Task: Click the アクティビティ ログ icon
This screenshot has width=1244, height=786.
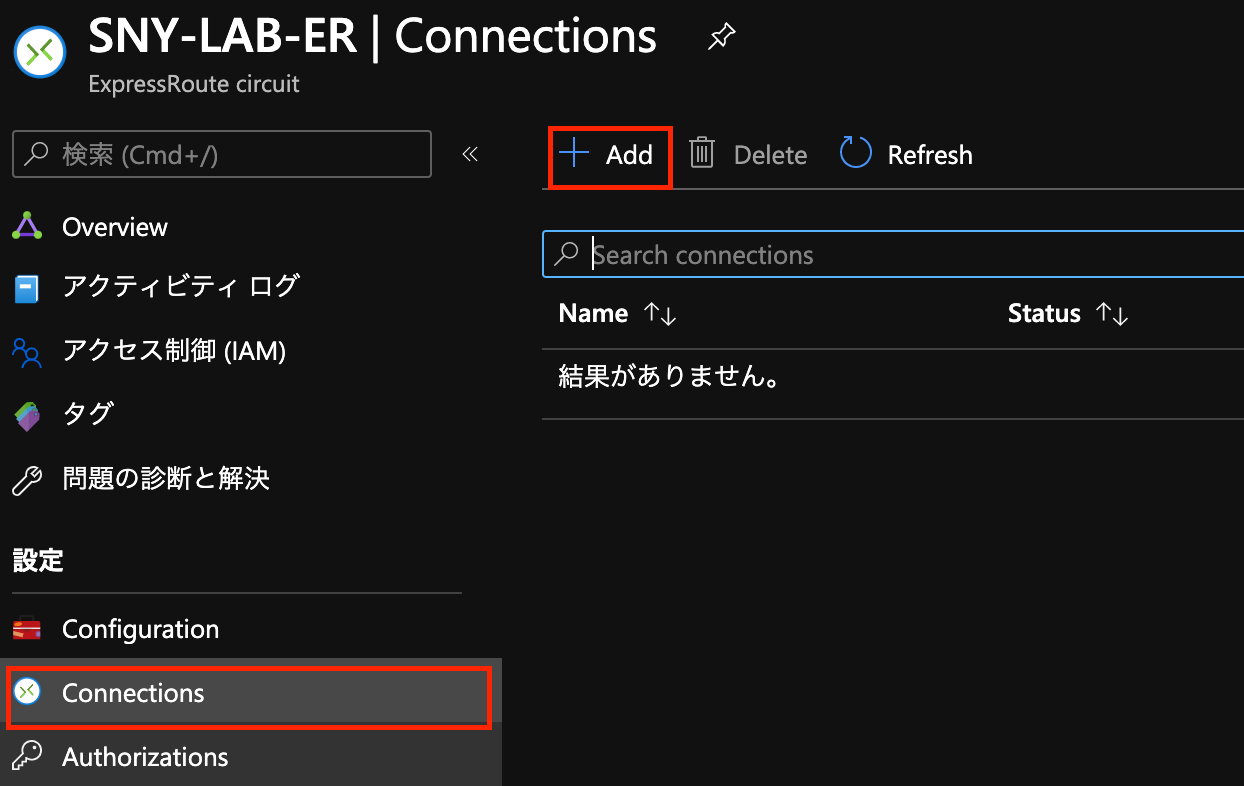Action: tap(27, 288)
